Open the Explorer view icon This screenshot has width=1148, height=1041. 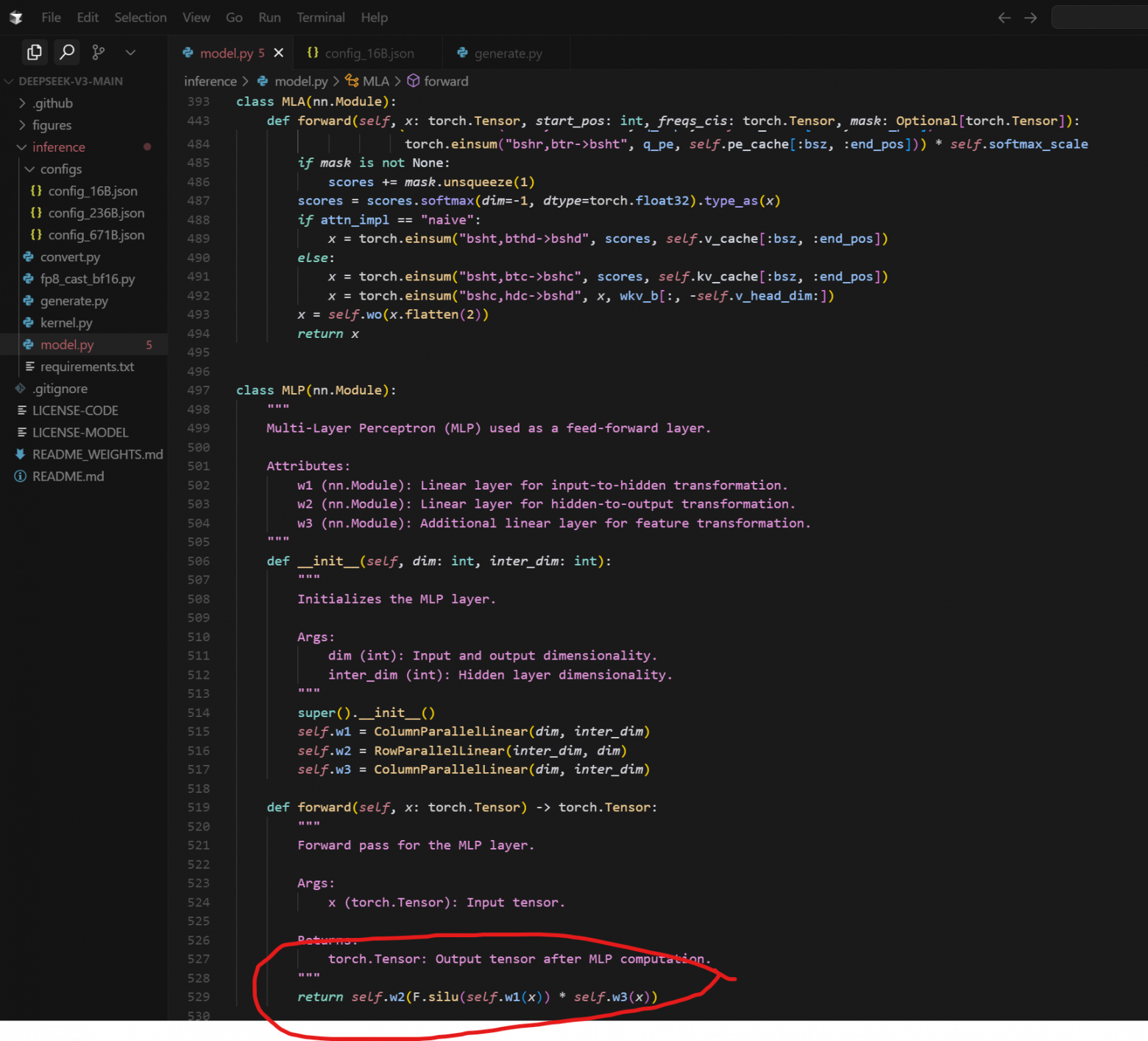[x=34, y=52]
